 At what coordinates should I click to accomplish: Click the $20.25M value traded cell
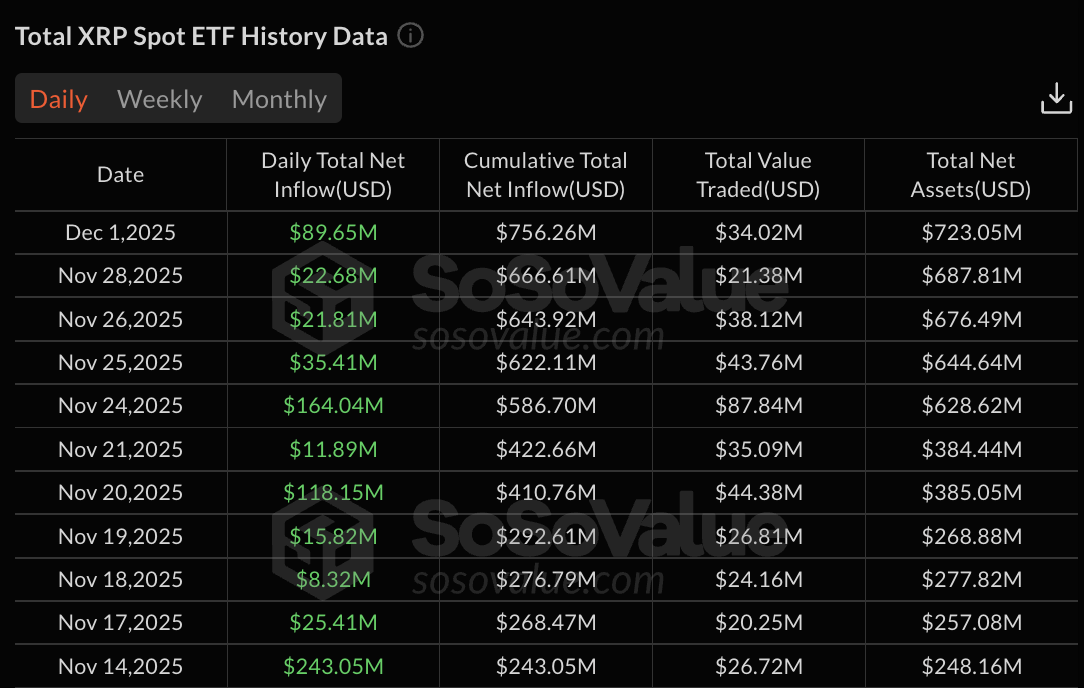(x=758, y=622)
